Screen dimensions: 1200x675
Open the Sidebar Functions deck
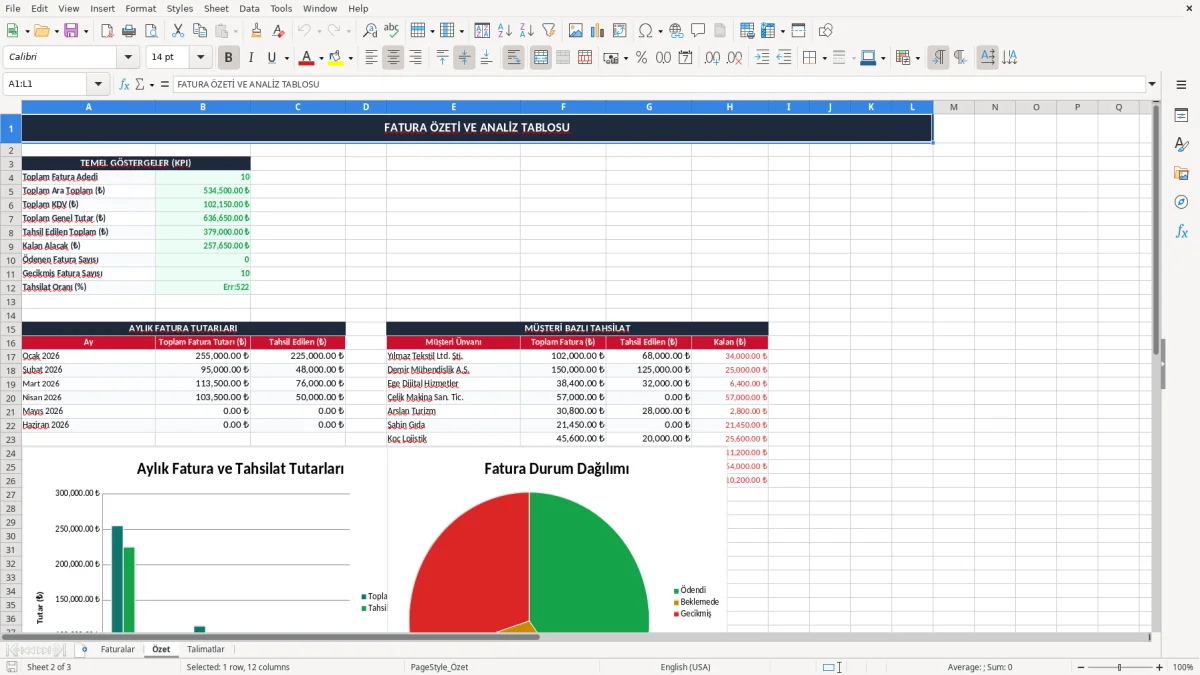click(1181, 232)
